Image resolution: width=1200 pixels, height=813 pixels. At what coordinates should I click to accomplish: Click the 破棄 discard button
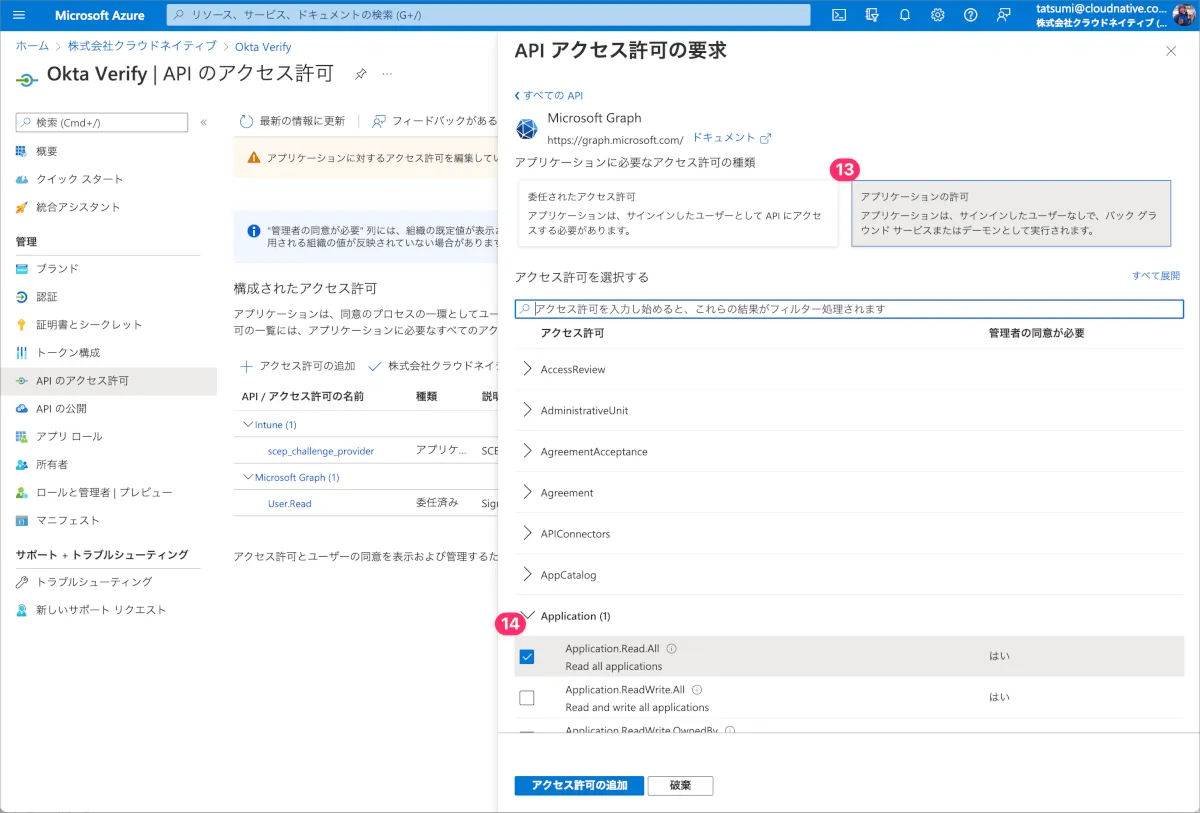(680, 786)
